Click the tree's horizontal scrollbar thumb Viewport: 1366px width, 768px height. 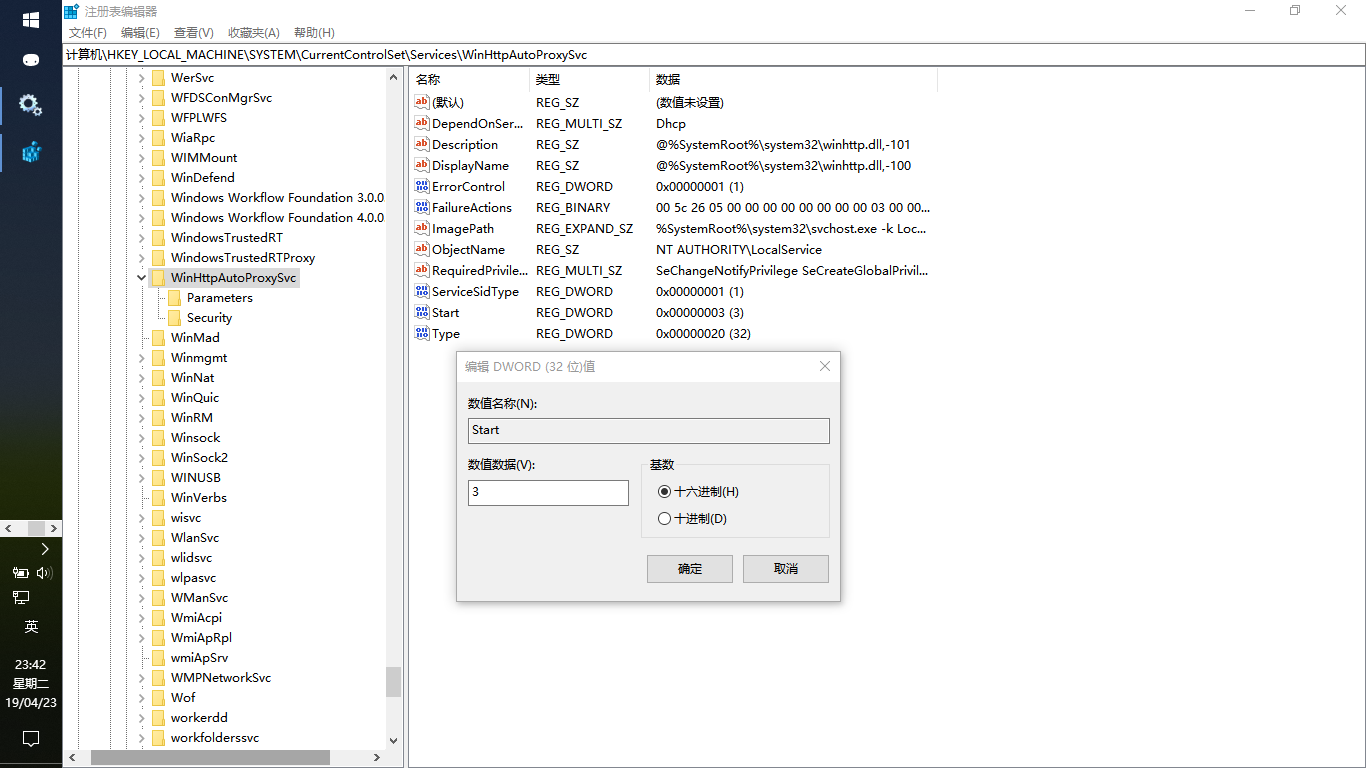210,758
